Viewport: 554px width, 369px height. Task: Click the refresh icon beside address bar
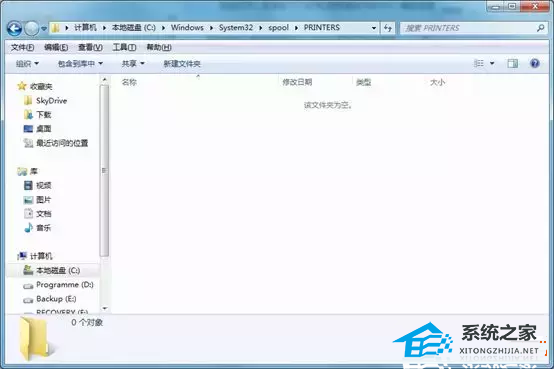pos(388,28)
